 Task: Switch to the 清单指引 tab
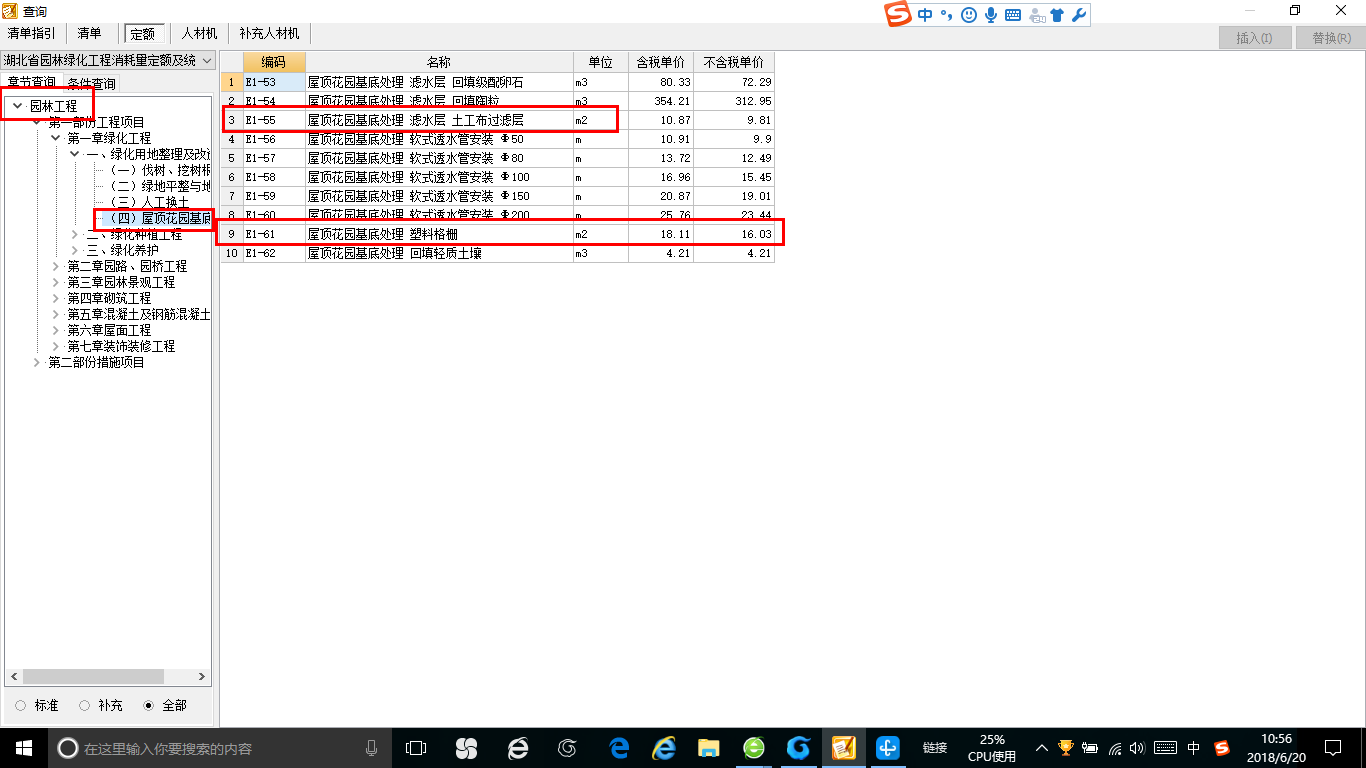[32, 34]
